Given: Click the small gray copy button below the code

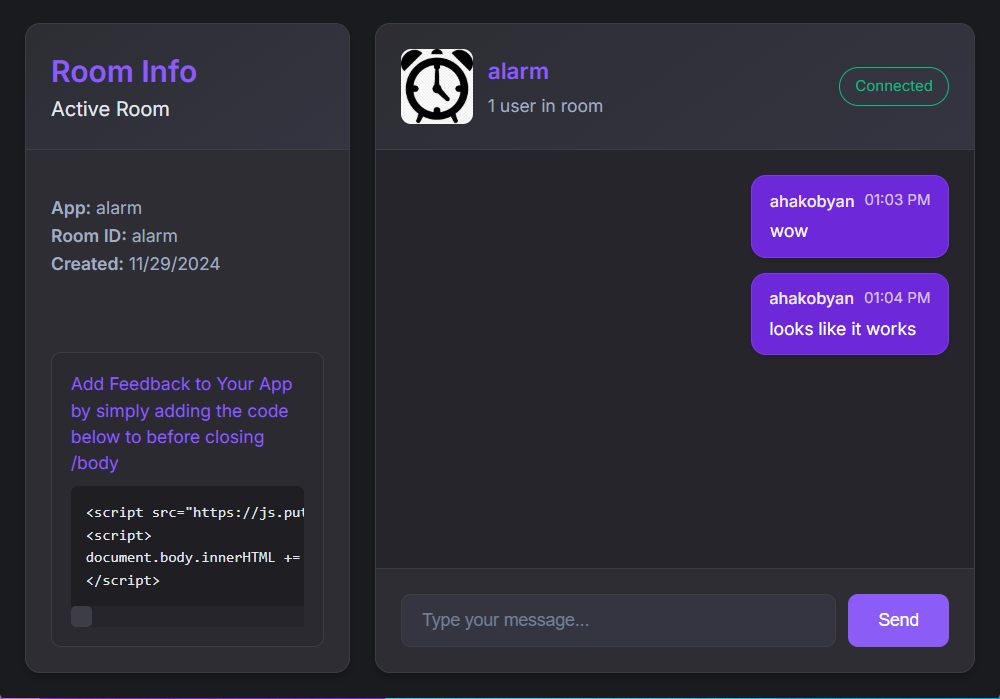Looking at the screenshot, I should (79, 617).
